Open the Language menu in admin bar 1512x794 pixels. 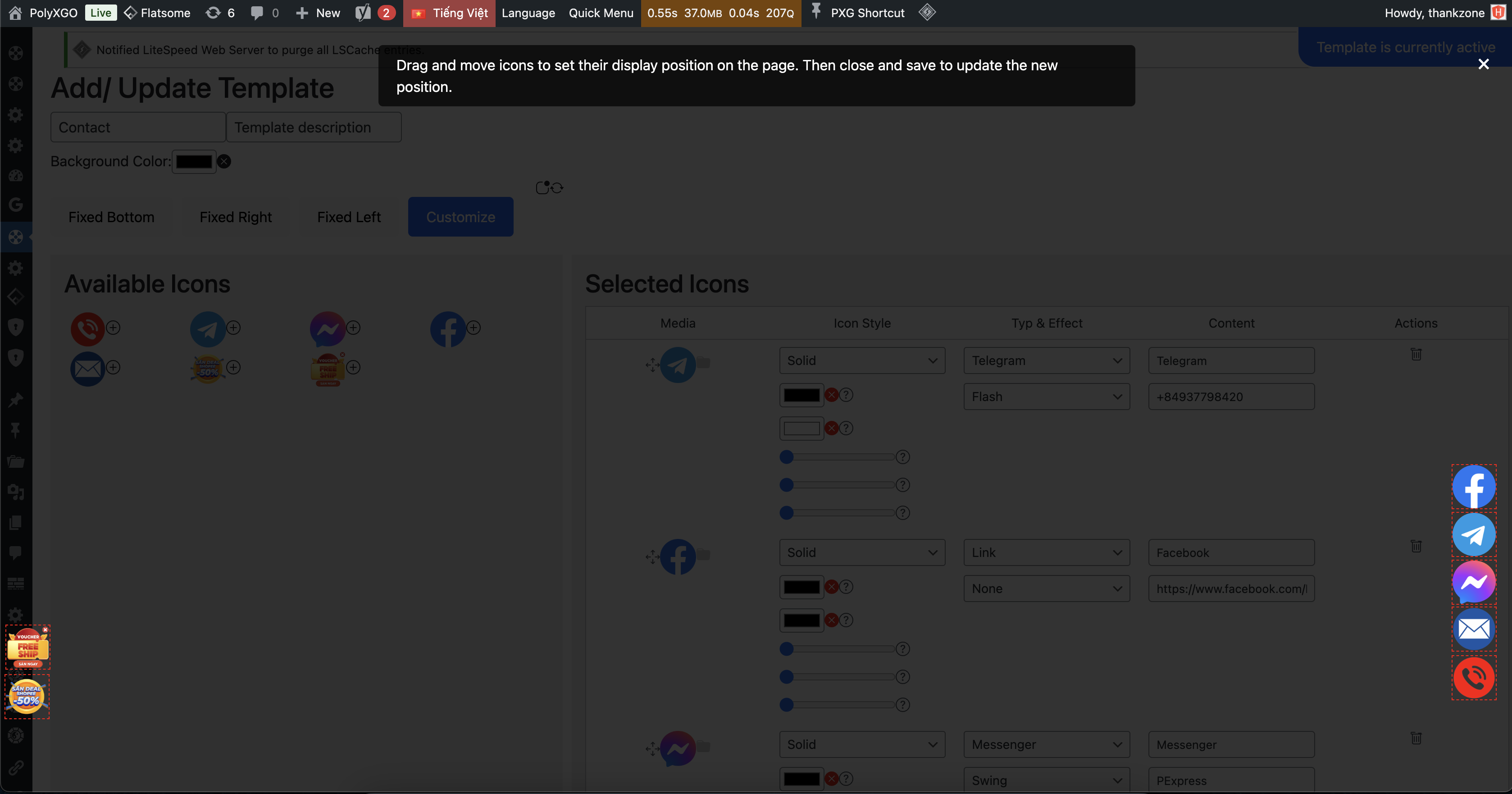coord(528,13)
